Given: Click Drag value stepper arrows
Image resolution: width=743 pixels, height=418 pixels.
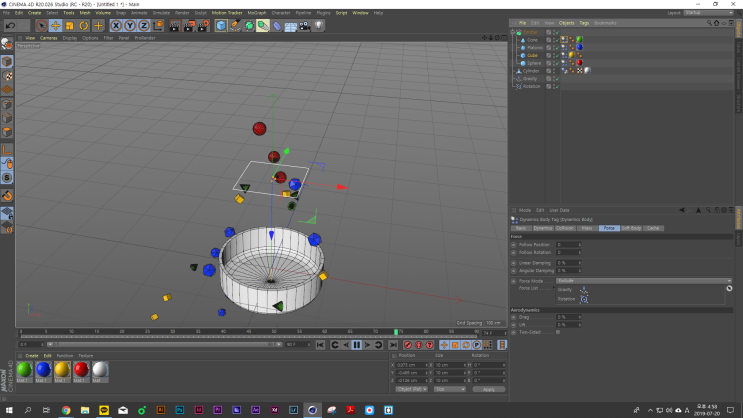Looking at the screenshot, I should (579, 317).
